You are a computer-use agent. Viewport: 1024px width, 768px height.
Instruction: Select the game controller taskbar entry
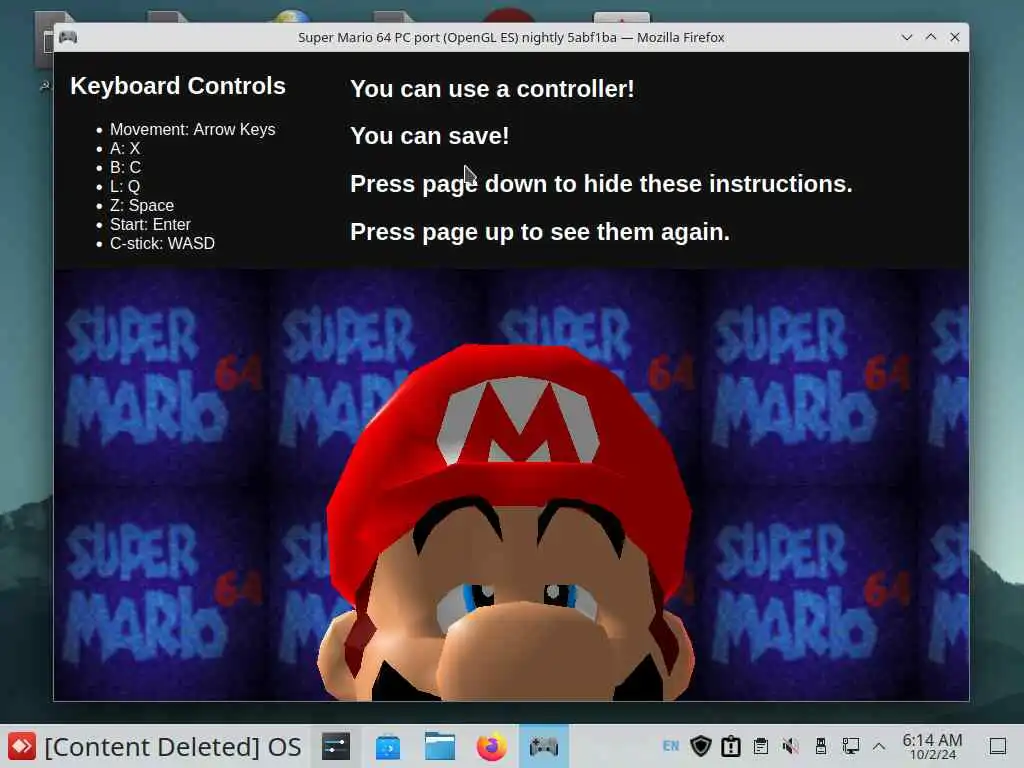543,746
